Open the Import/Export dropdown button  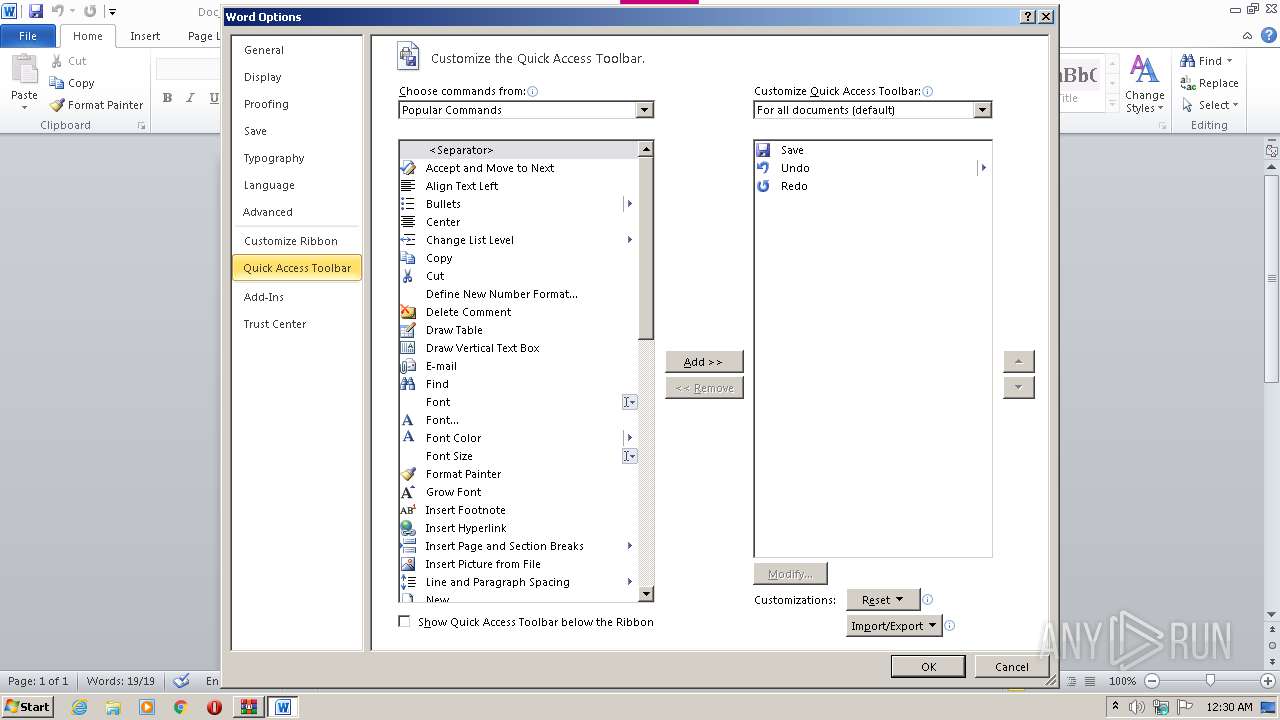(894, 626)
